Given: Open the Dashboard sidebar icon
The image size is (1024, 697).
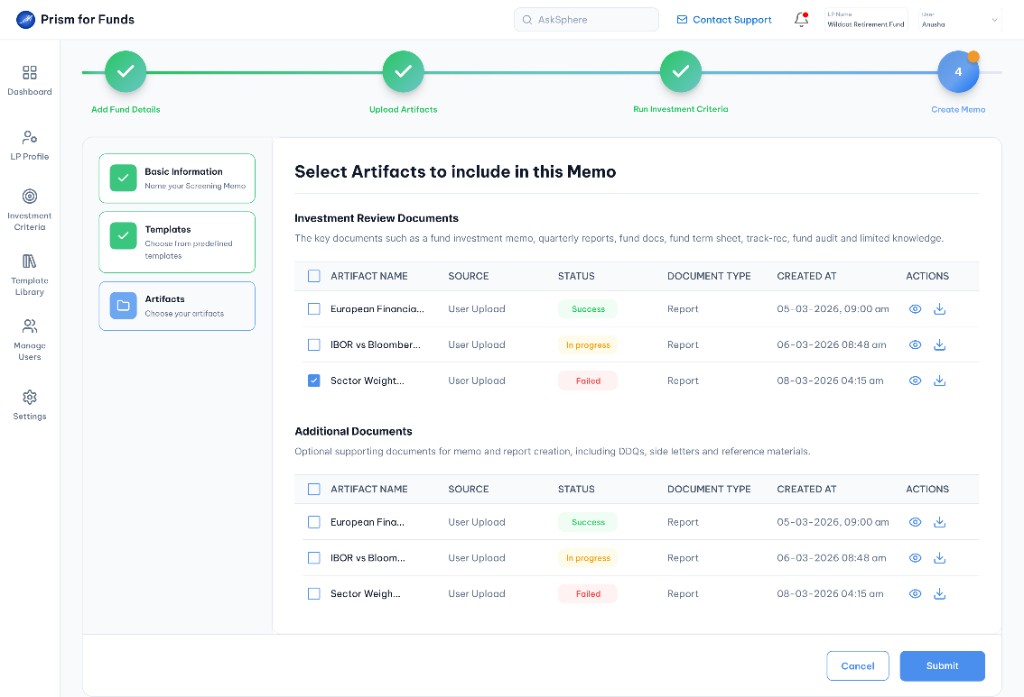Looking at the screenshot, I should (x=29, y=73).
